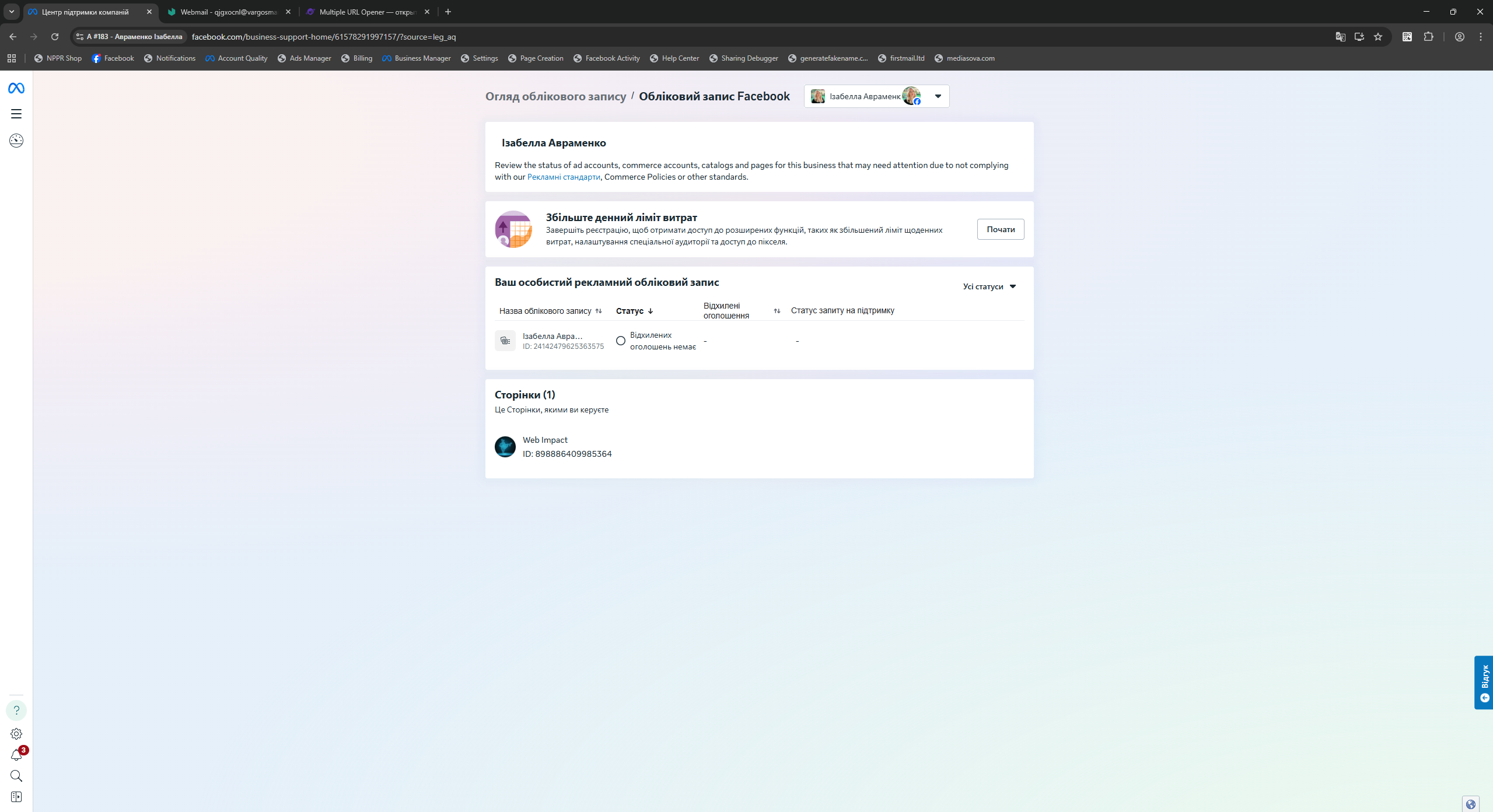Click the Почати button
Screen dimensions: 1493x812
click(x=1000, y=229)
